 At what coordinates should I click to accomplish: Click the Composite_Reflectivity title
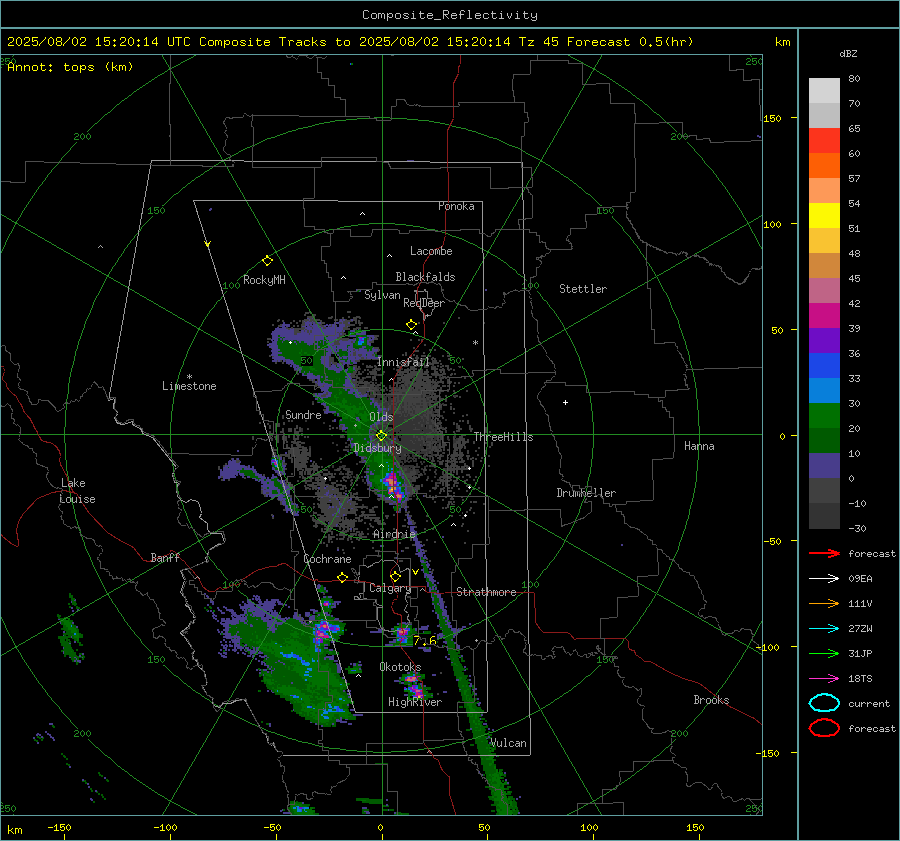[450, 15]
